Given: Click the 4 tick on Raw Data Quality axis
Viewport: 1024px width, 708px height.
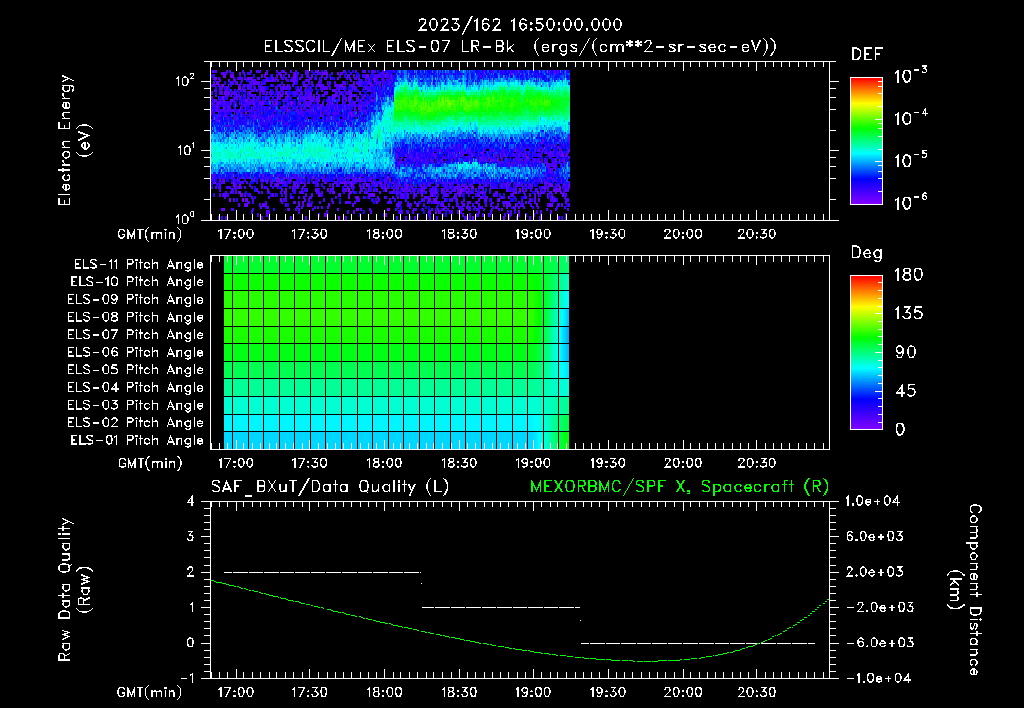Looking at the screenshot, I should (x=191, y=501).
